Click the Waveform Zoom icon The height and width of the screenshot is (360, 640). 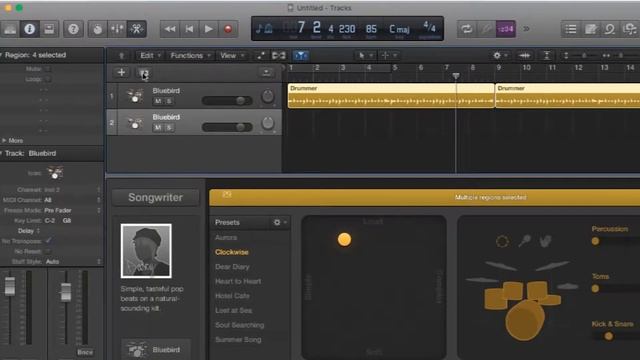pos(525,56)
